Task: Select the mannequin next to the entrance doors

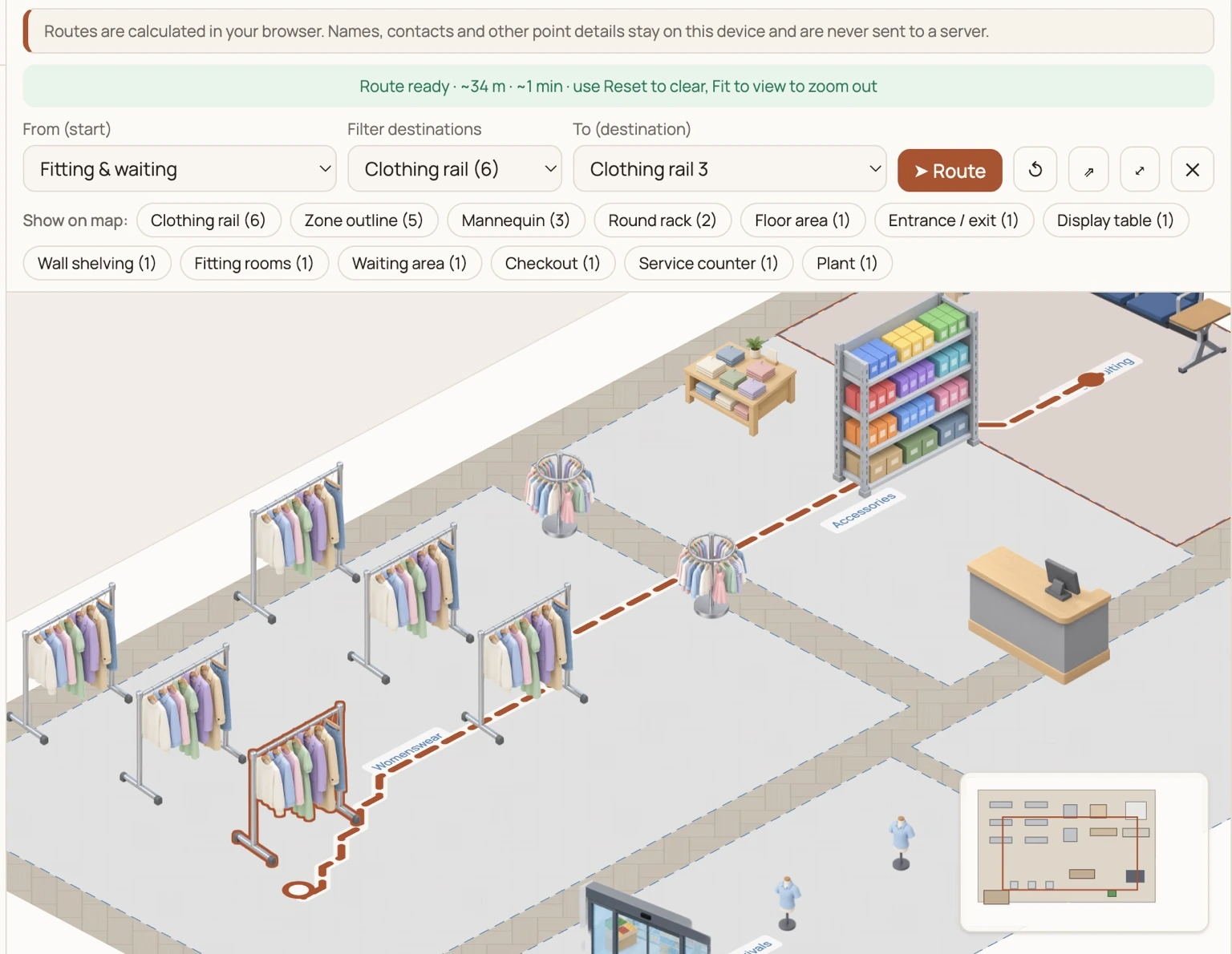Action: coord(788,903)
